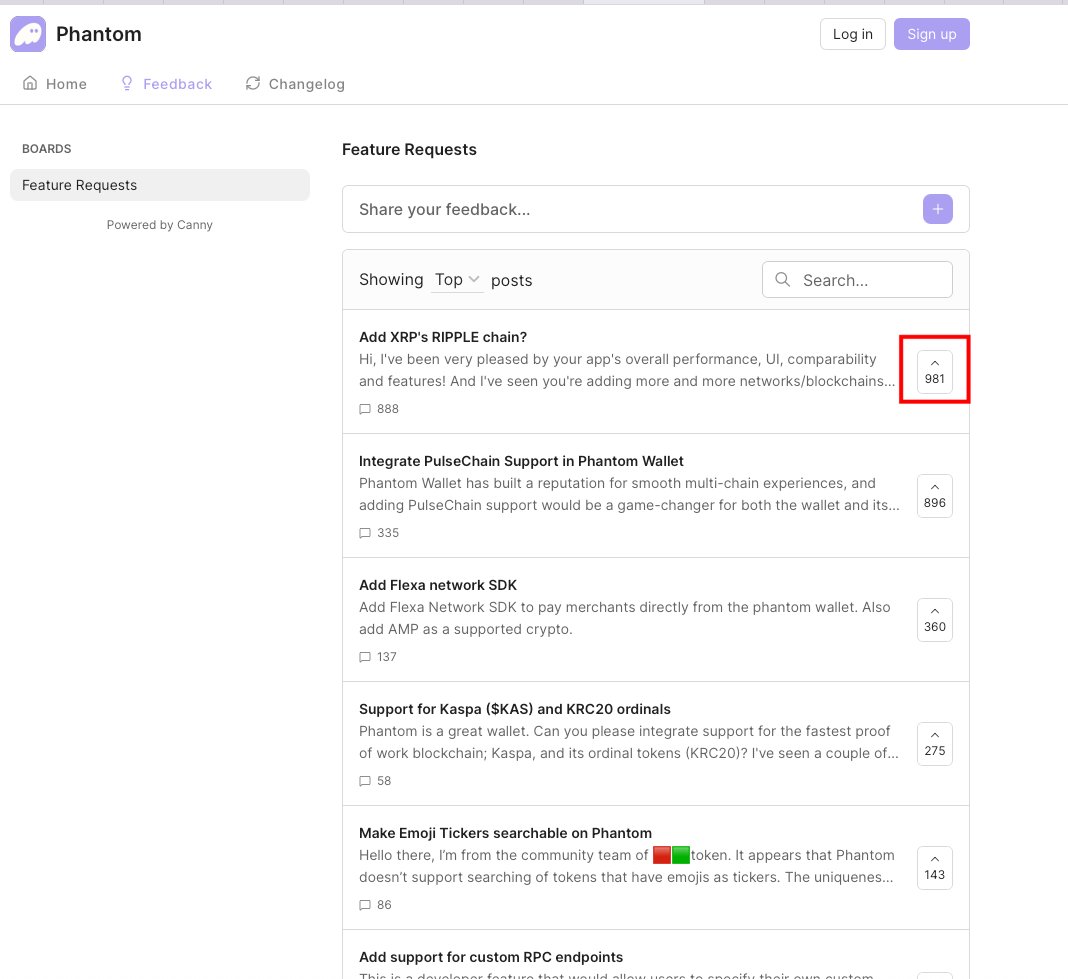The width and height of the screenshot is (1068, 979).
Task: Open the Add Flexa network SDK post
Action: pyautogui.click(x=437, y=585)
